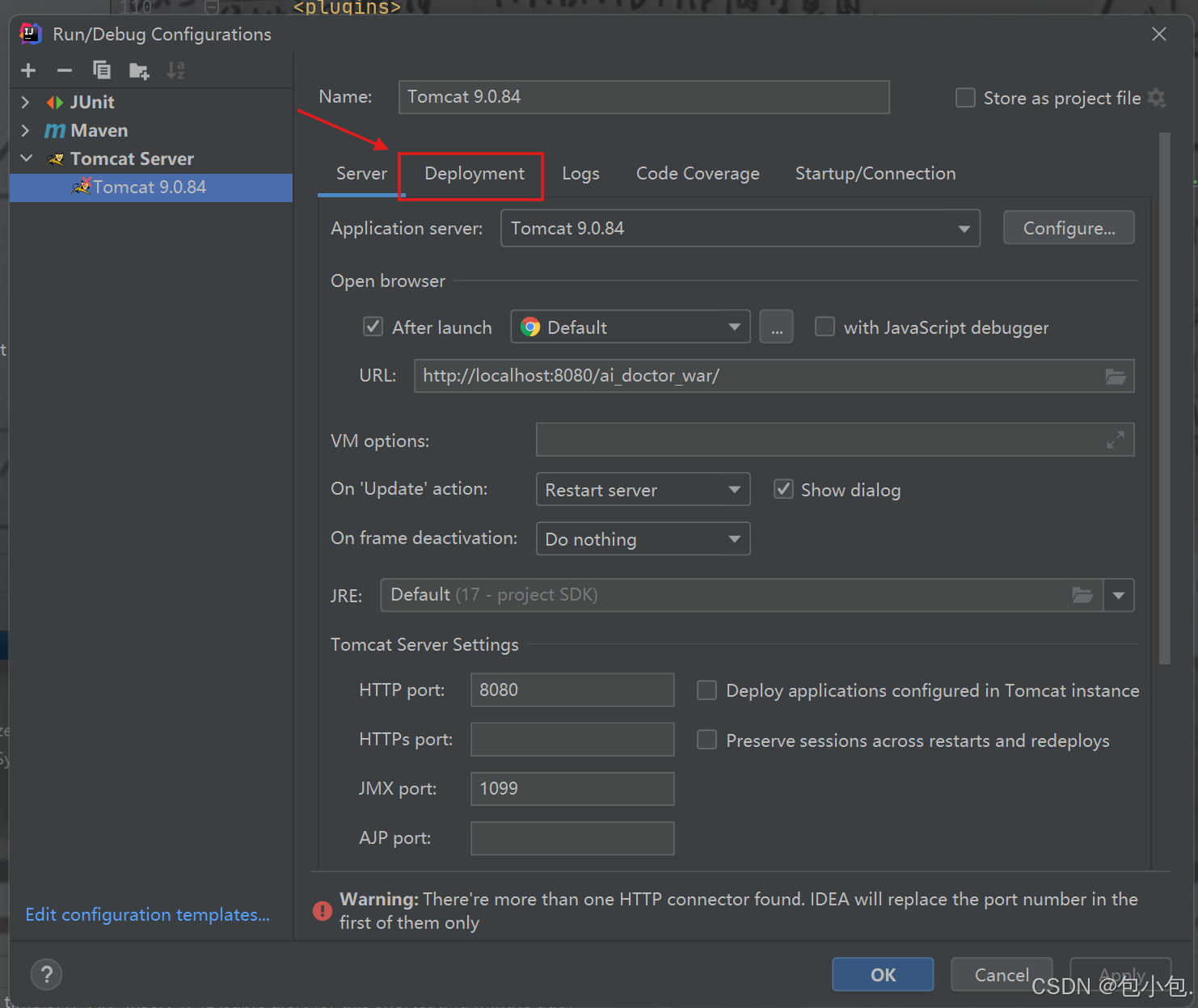Check Deploy applications configured in Tomcat instance

tap(707, 690)
